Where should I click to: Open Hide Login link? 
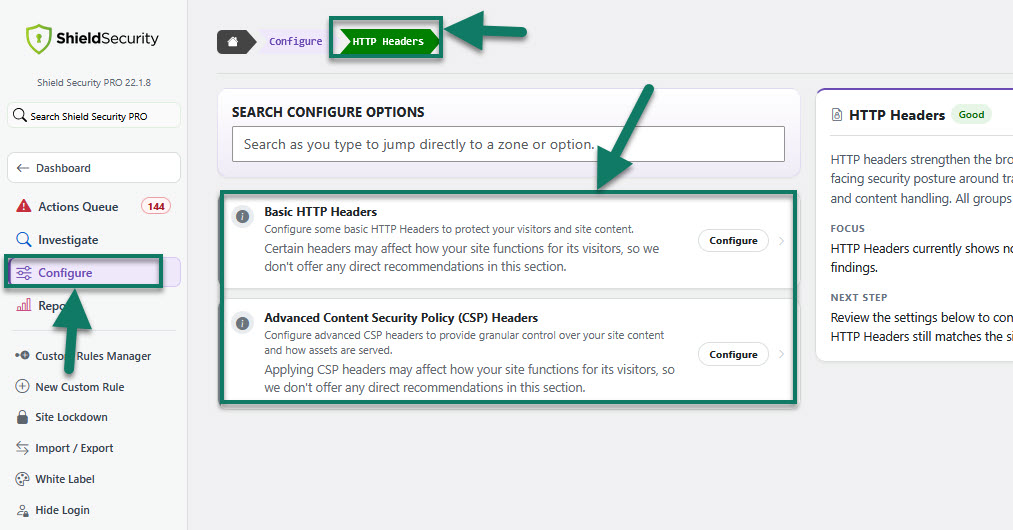click(x=62, y=510)
